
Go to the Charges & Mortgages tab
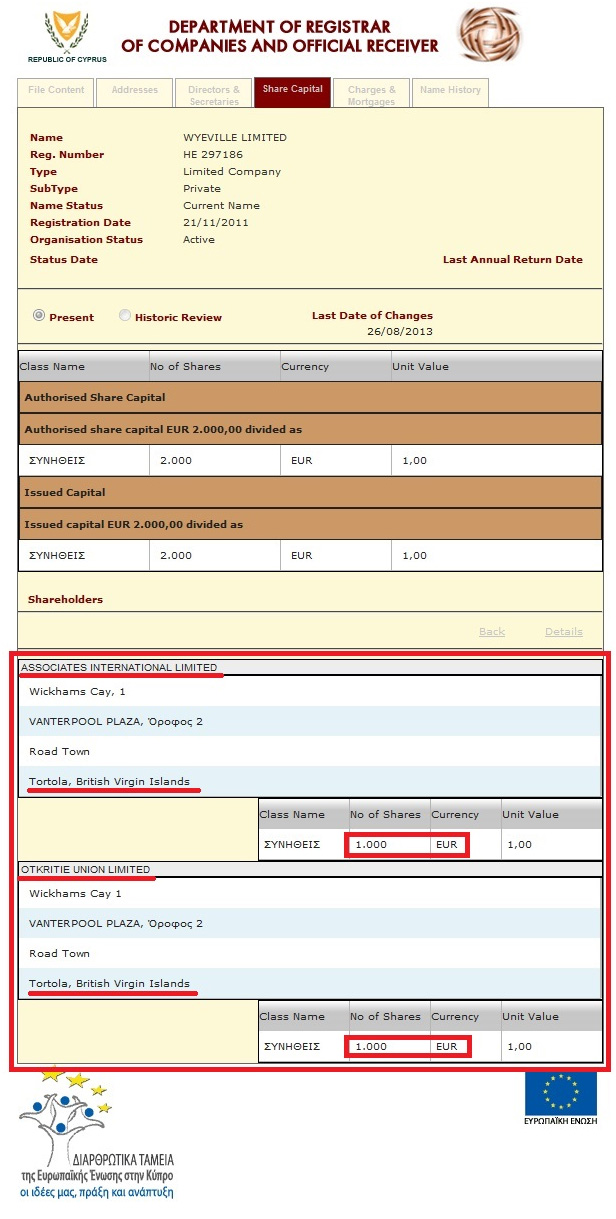click(x=371, y=94)
